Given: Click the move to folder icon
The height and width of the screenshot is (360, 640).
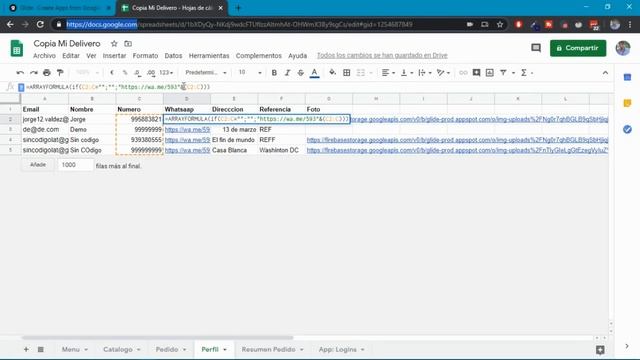Looking at the screenshot, I should 128,43.
